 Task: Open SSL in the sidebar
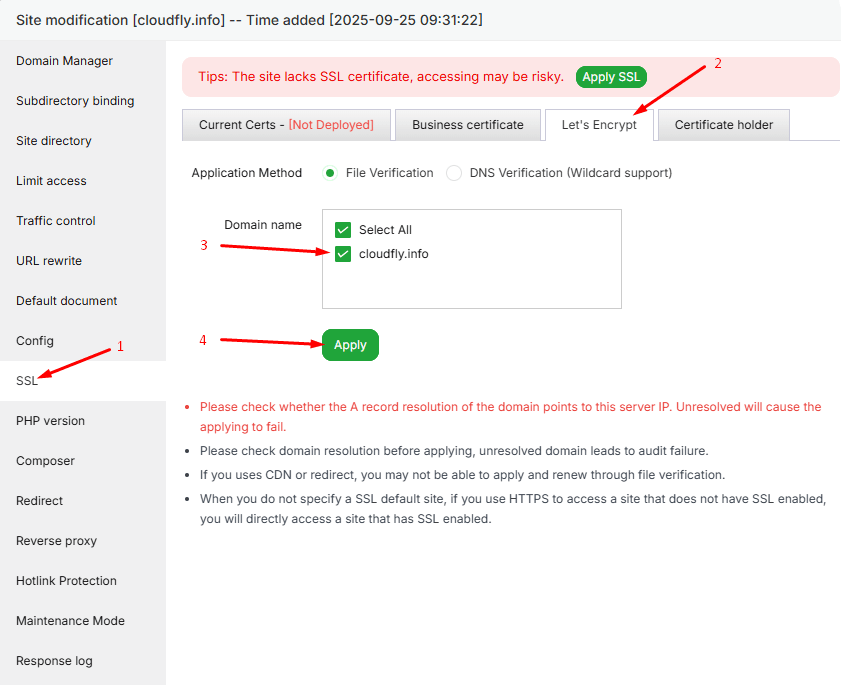[27, 381]
